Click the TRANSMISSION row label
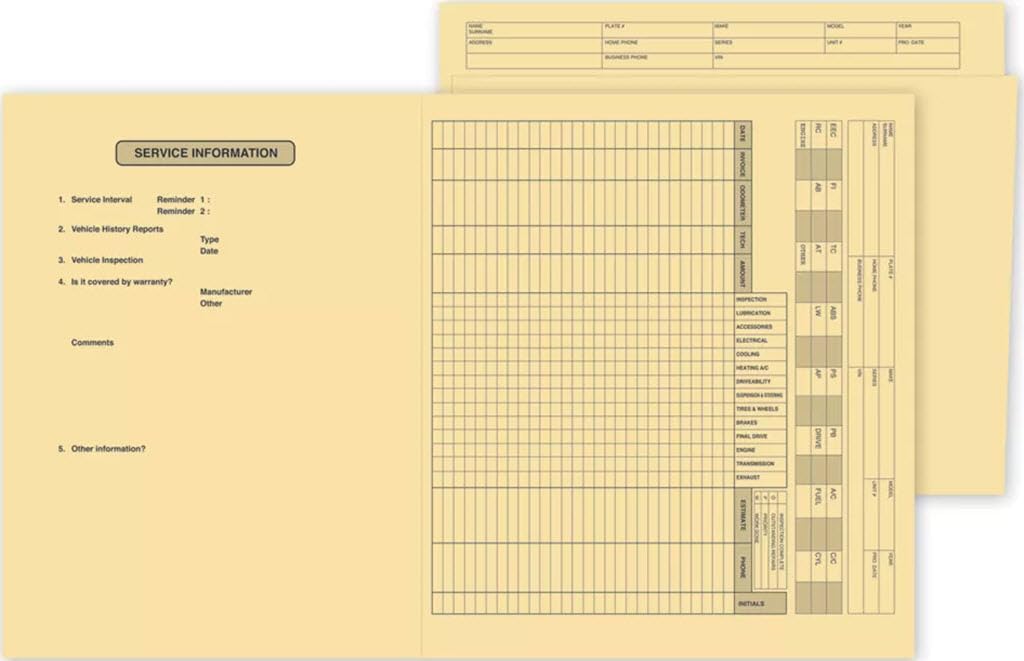The width and height of the screenshot is (1024, 661). [x=760, y=464]
